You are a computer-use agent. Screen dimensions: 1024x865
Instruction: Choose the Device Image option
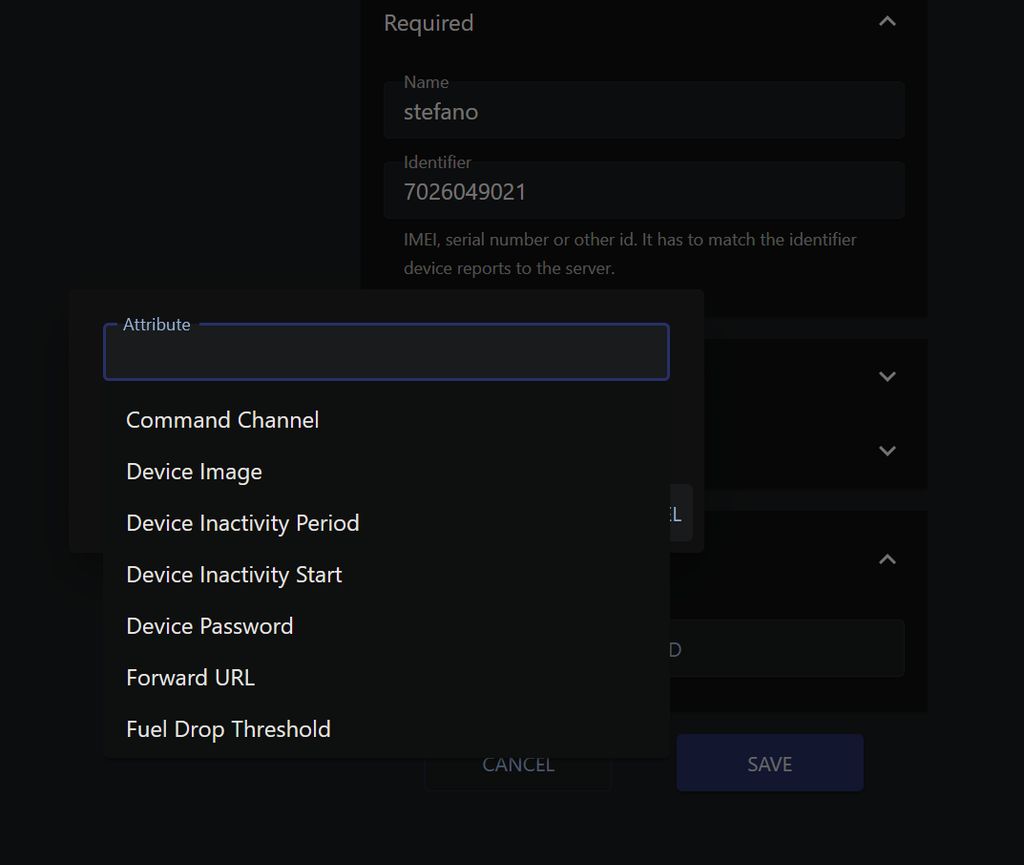(194, 472)
